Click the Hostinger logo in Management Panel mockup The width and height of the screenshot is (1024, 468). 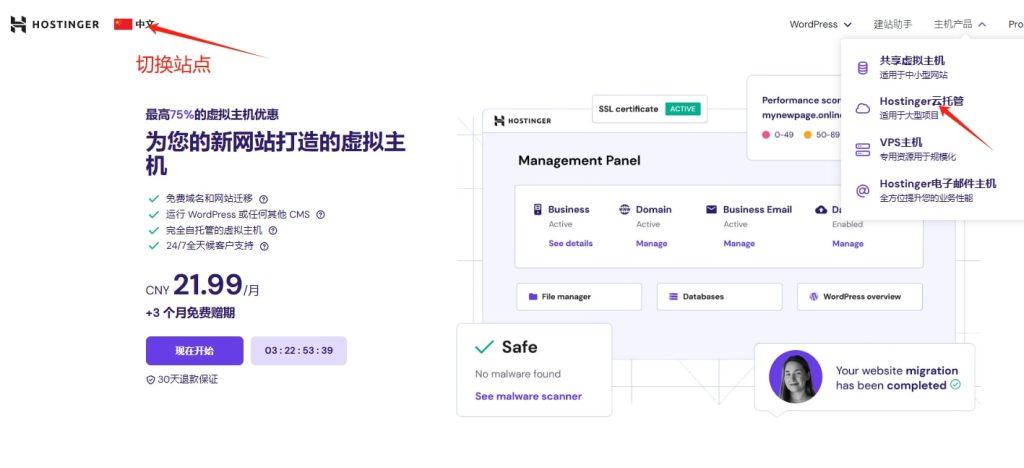tap(522, 121)
